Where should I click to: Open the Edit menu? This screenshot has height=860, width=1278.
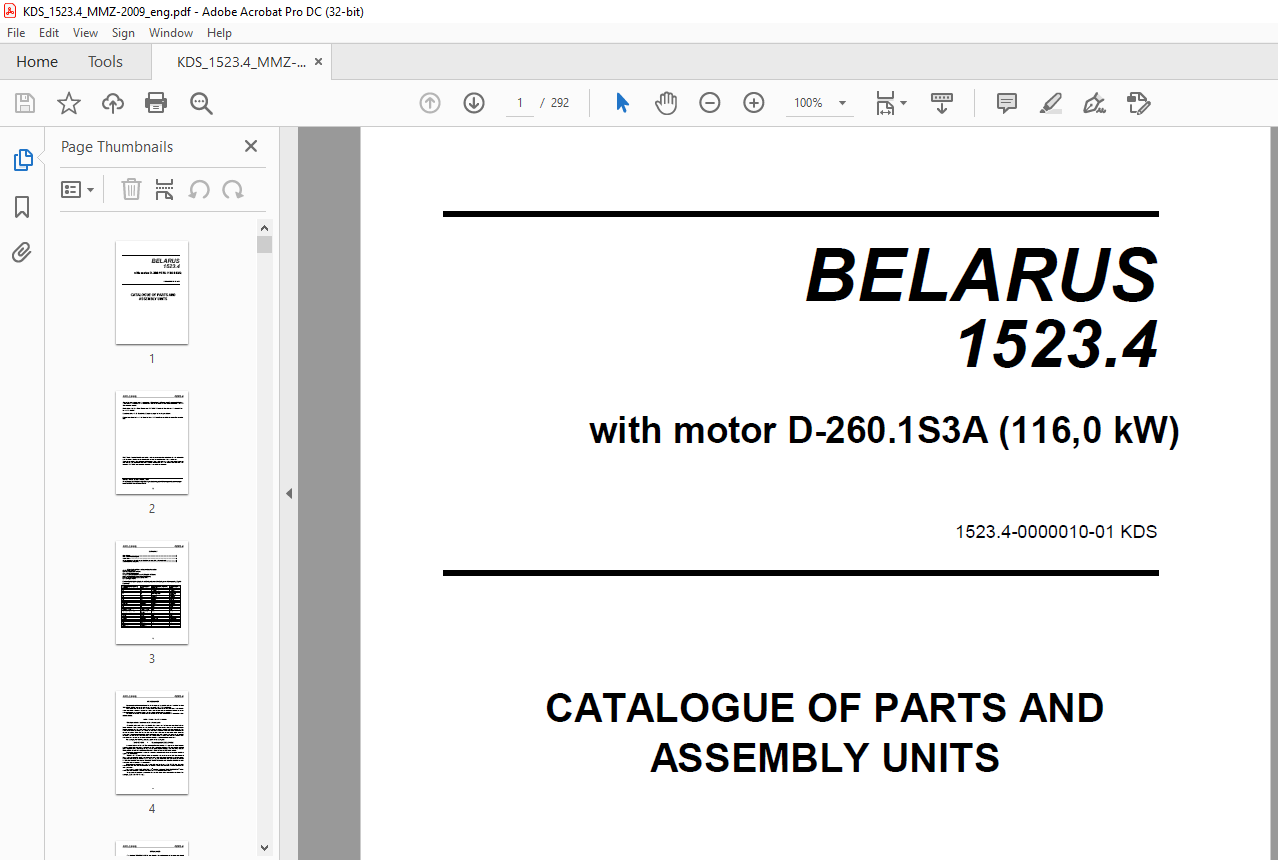[x=49, y=33]
